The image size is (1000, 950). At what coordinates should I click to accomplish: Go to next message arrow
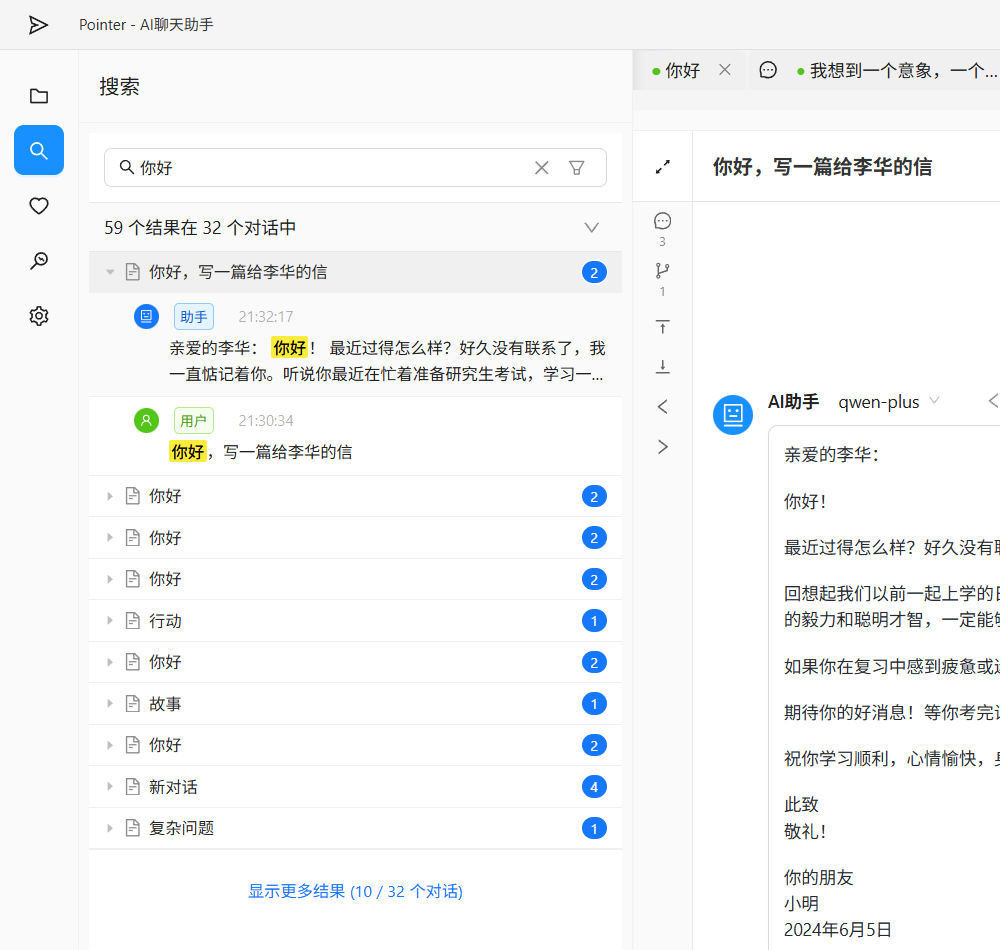[x=663, y=446]
